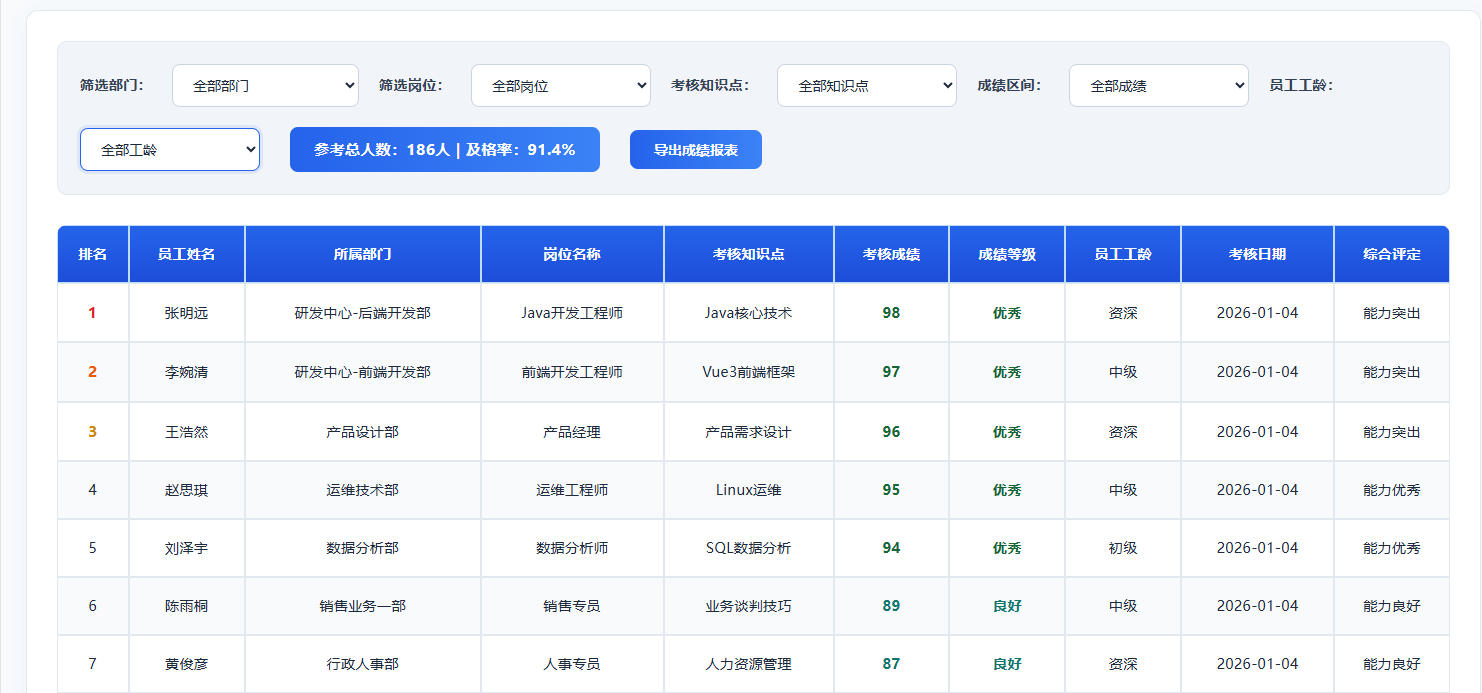Open the 全部工龄 seniority dropdown
Viewport: 1482px width, 693px height.
point(170,150)
